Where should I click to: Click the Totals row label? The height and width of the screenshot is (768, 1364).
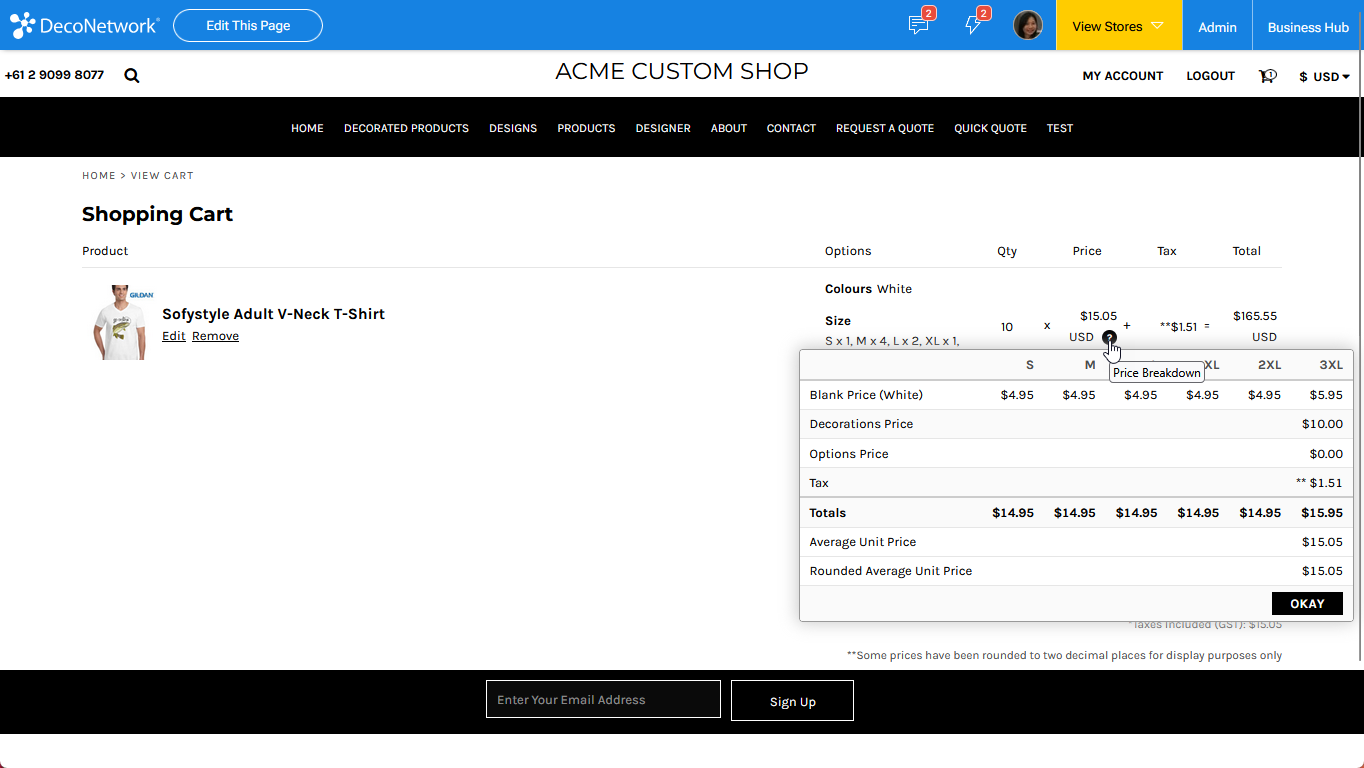point(828,513)
